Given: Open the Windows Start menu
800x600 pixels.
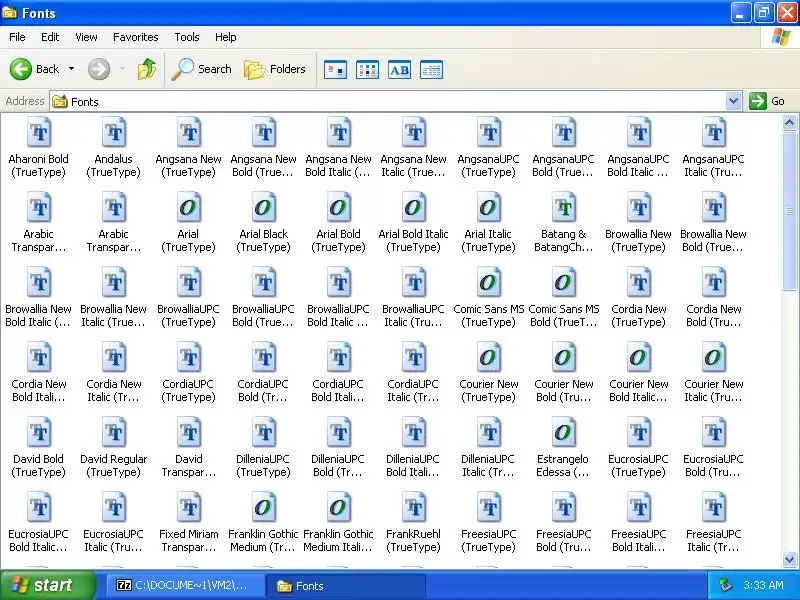Looking at the screenshot, I should [47, 585].
